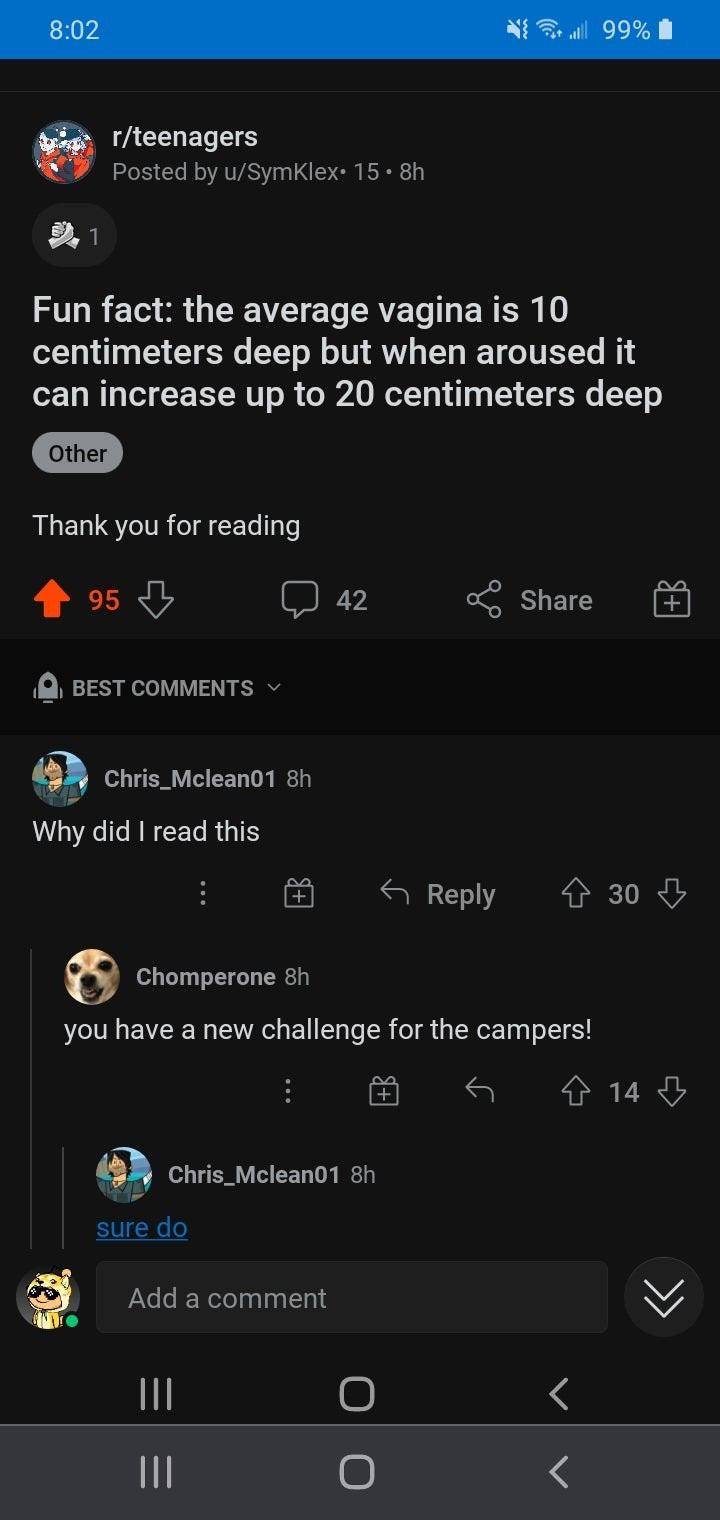This screenshot has height=1520, width=720.
Task: Downvote the post
Action: [x=155, y=600]
